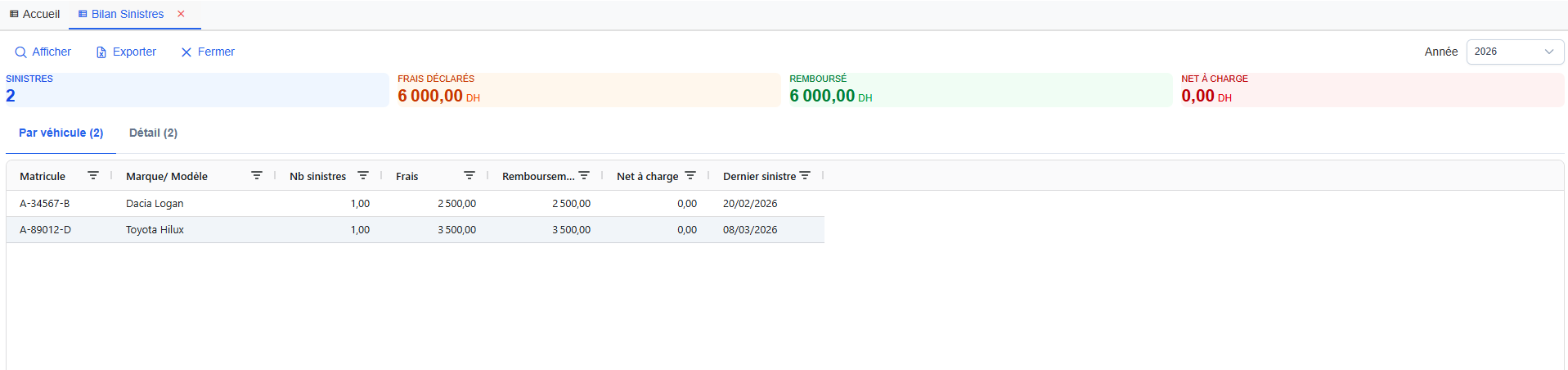Close the Bilan Sinistres tab
This screenshot has width=1568, height=370.
click(181, 14)
